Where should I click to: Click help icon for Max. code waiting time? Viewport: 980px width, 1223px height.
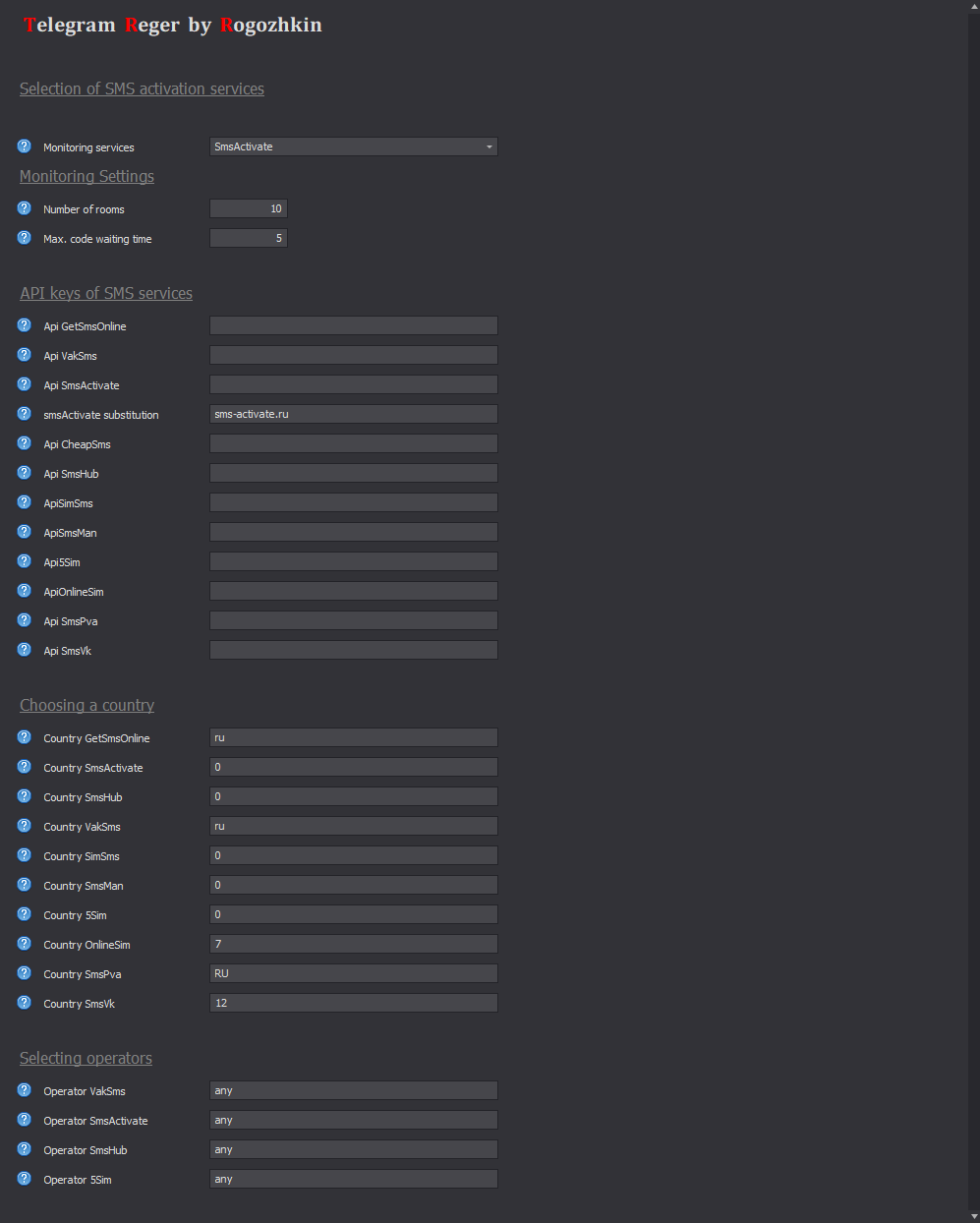coord(25,238)
